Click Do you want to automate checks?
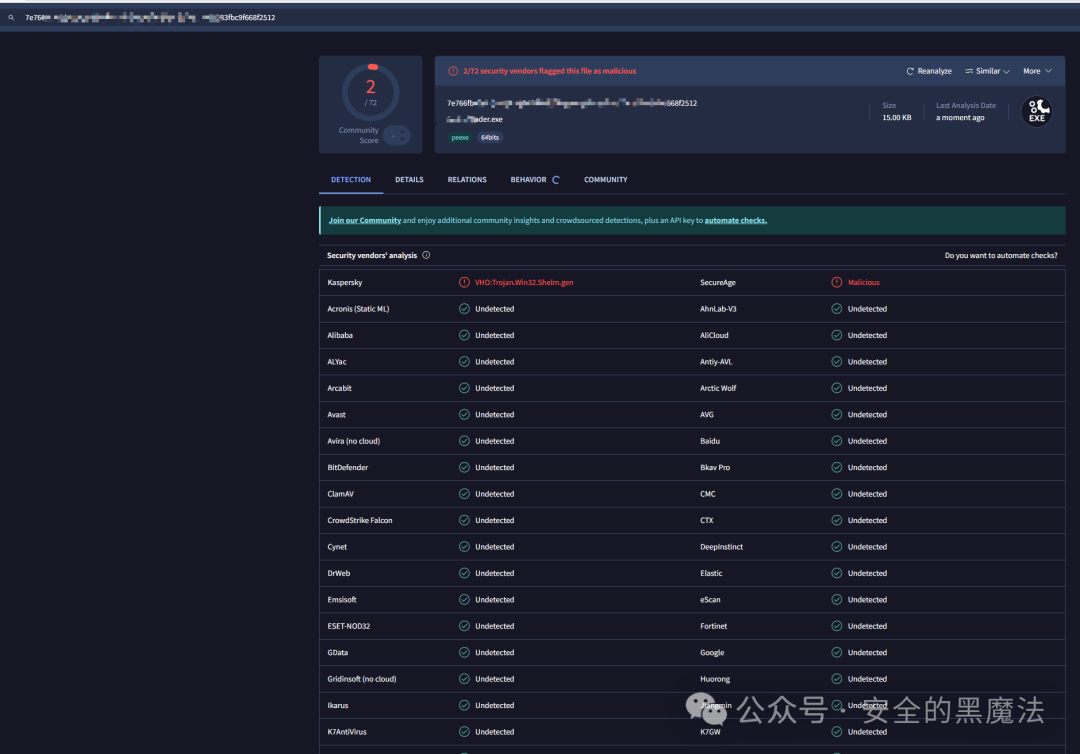 tap(1001, 255)
